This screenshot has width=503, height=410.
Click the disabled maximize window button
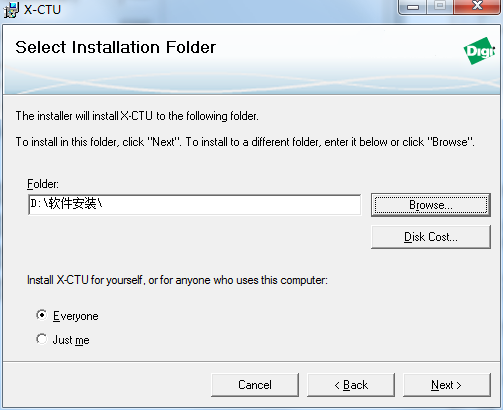pyautogui.click(x=440, y=7)
